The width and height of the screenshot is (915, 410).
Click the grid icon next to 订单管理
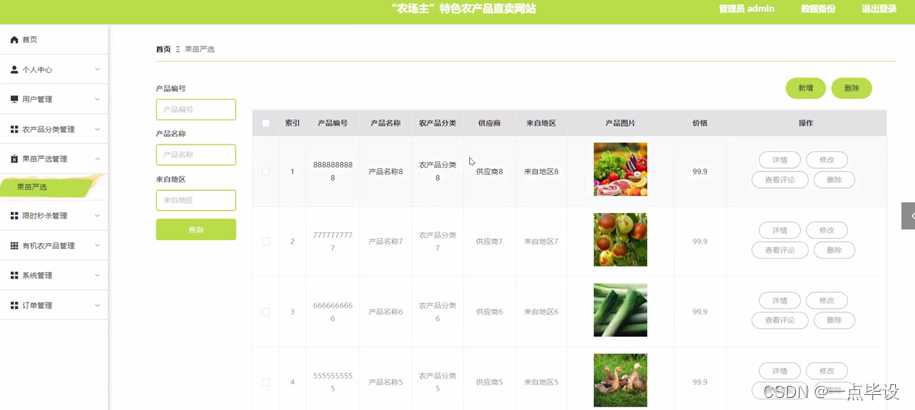click(15, 305)
